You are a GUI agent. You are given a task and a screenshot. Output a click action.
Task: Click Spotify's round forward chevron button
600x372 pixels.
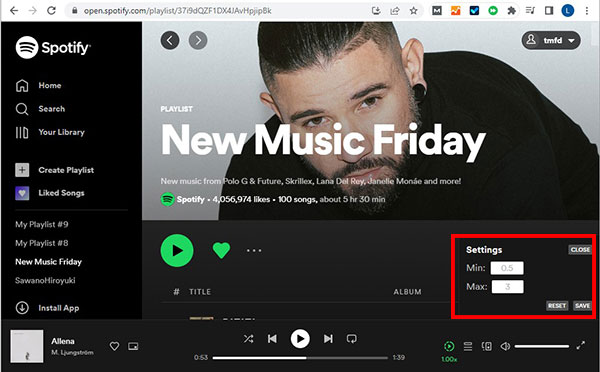coord(198,40)
